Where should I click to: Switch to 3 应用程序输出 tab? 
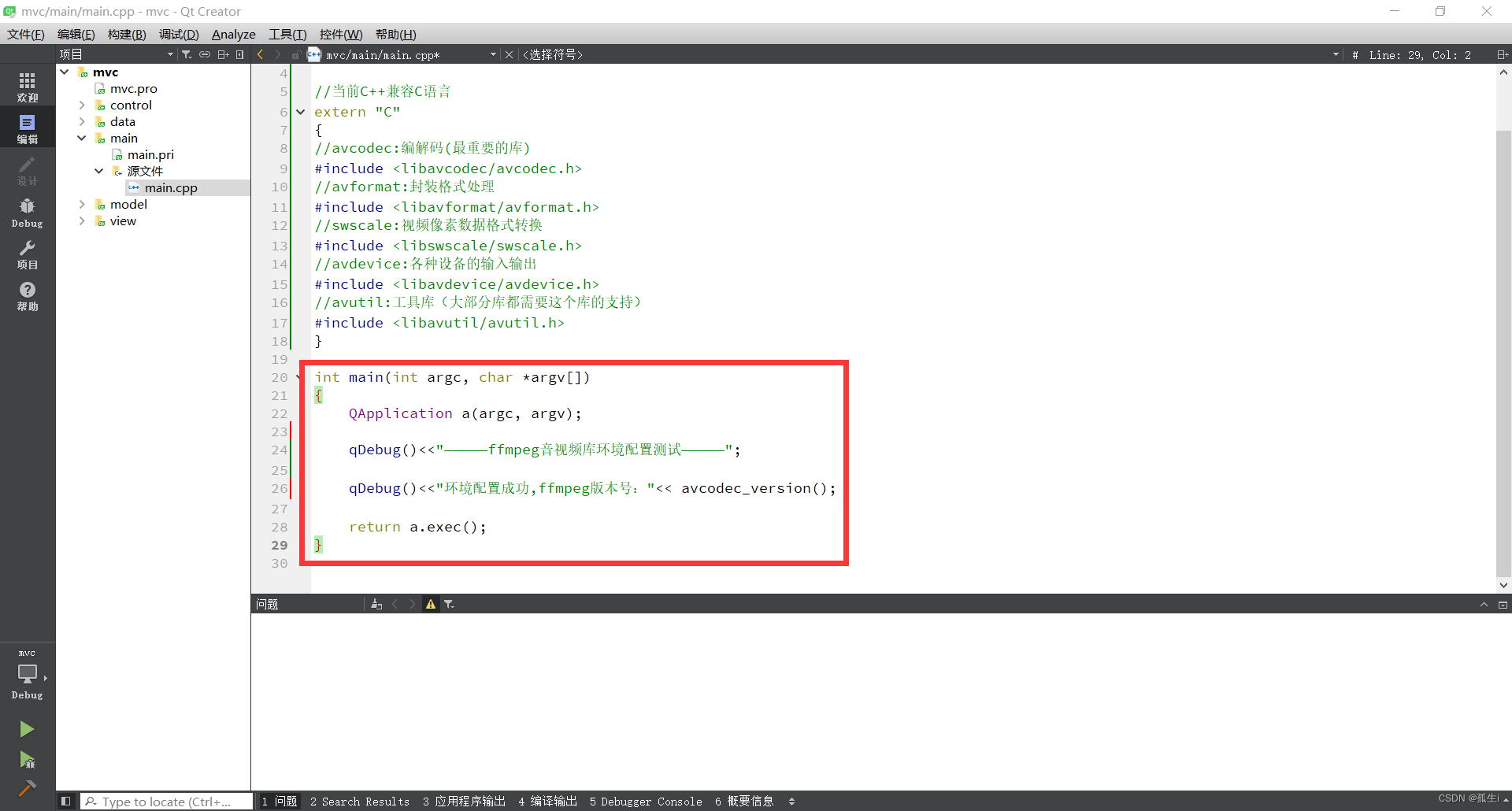click(464, 801)
